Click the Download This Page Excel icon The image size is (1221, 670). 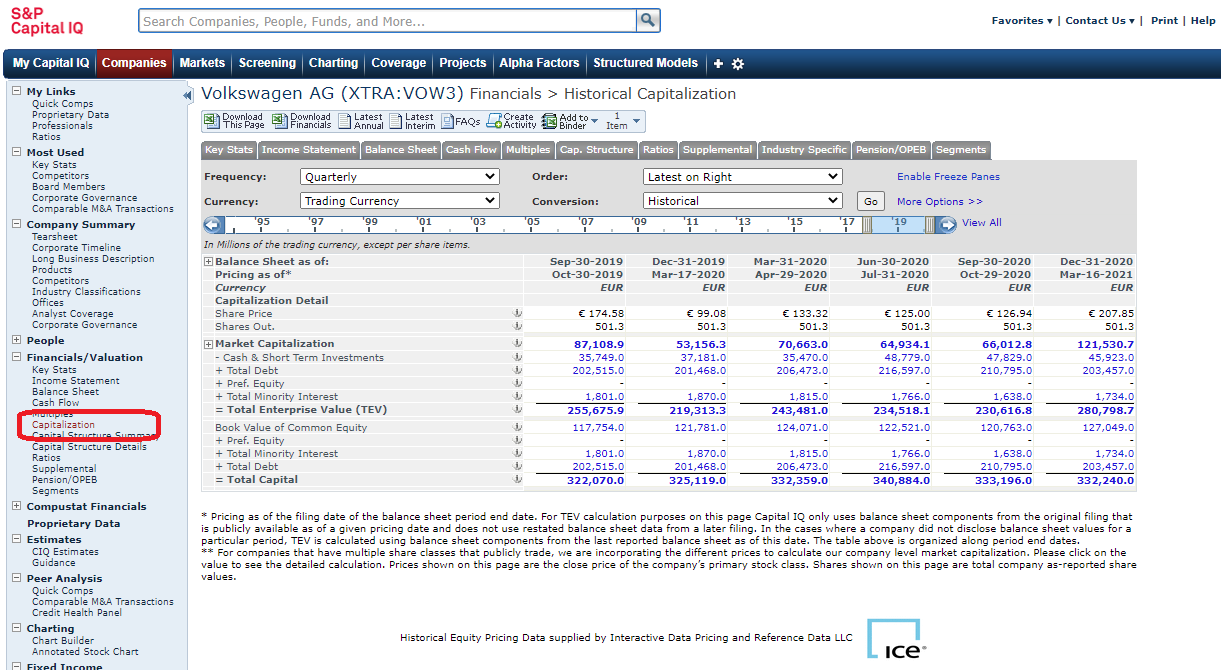(x=211, y=121)
